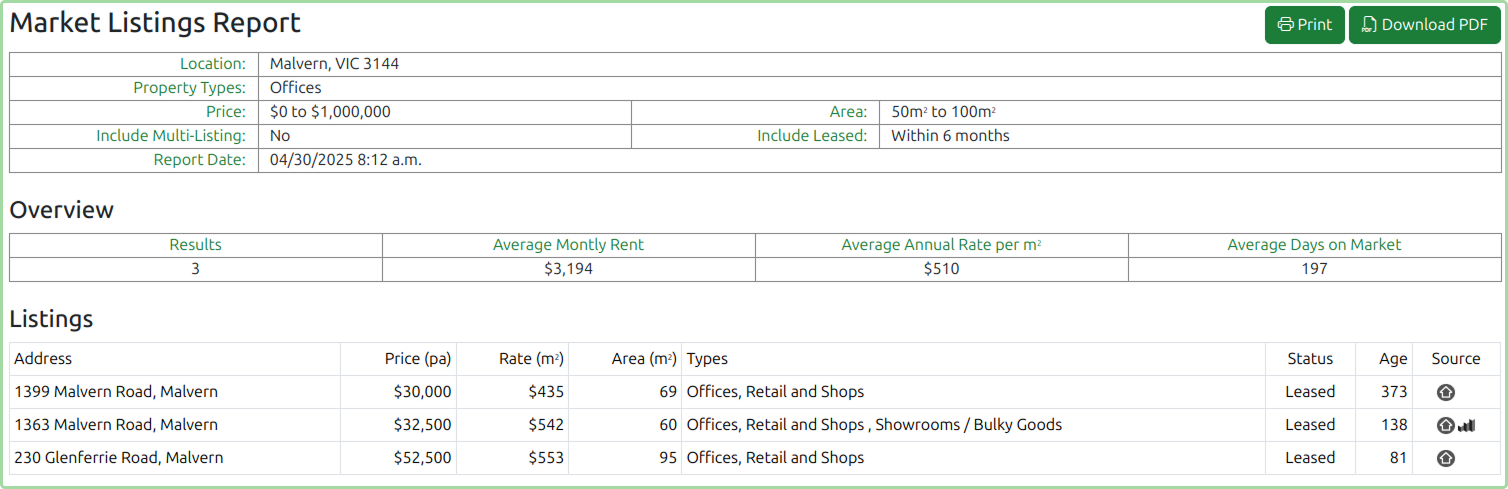The width and height of the screenshot is (1508, 489).
Task: Click the Status column header
Action: (1310, 359)
